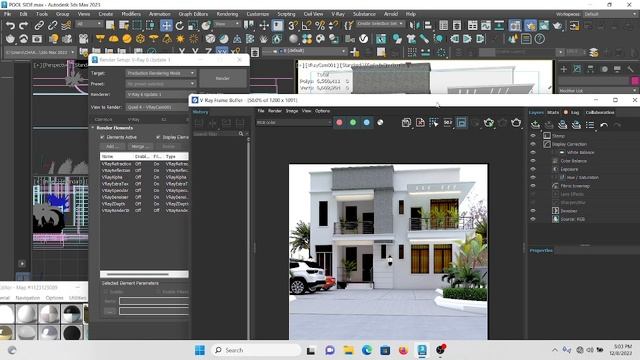Click the Undo arrow in main toolbar
Screen dimensions: 640x360
coord(10,26)
